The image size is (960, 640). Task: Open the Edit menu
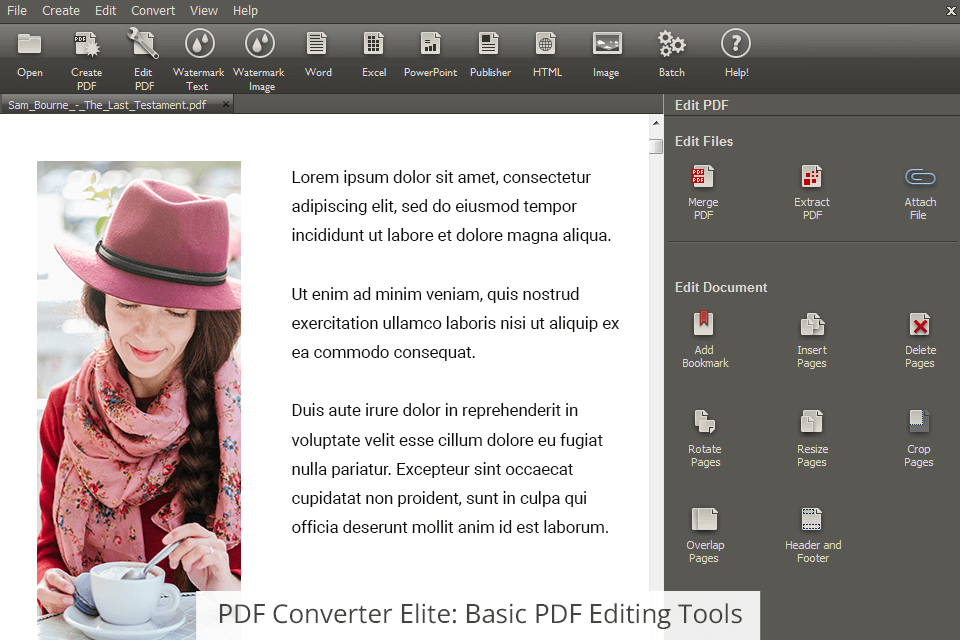pyautogui.click(x=105, y=10)
